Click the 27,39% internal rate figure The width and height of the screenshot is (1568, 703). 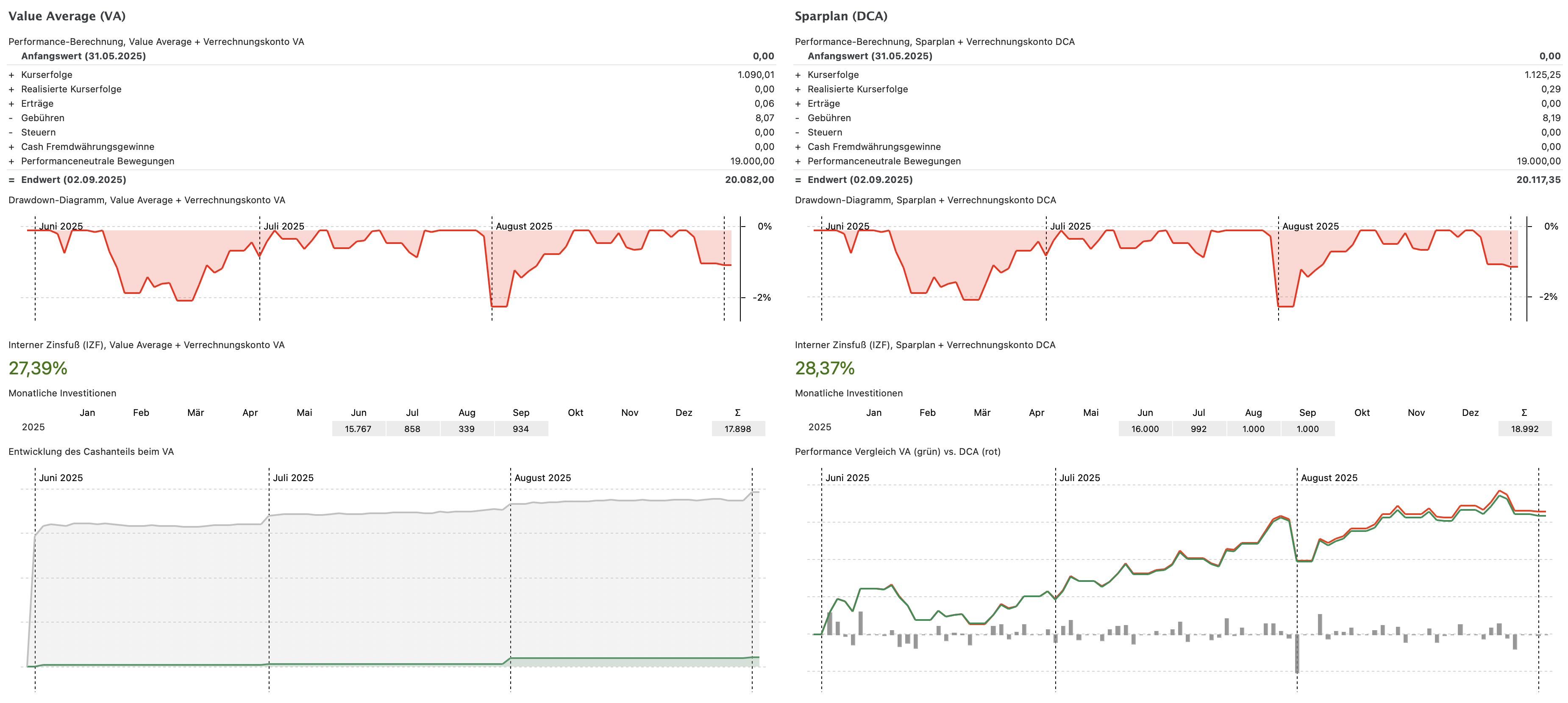click(x=38, y=368)
